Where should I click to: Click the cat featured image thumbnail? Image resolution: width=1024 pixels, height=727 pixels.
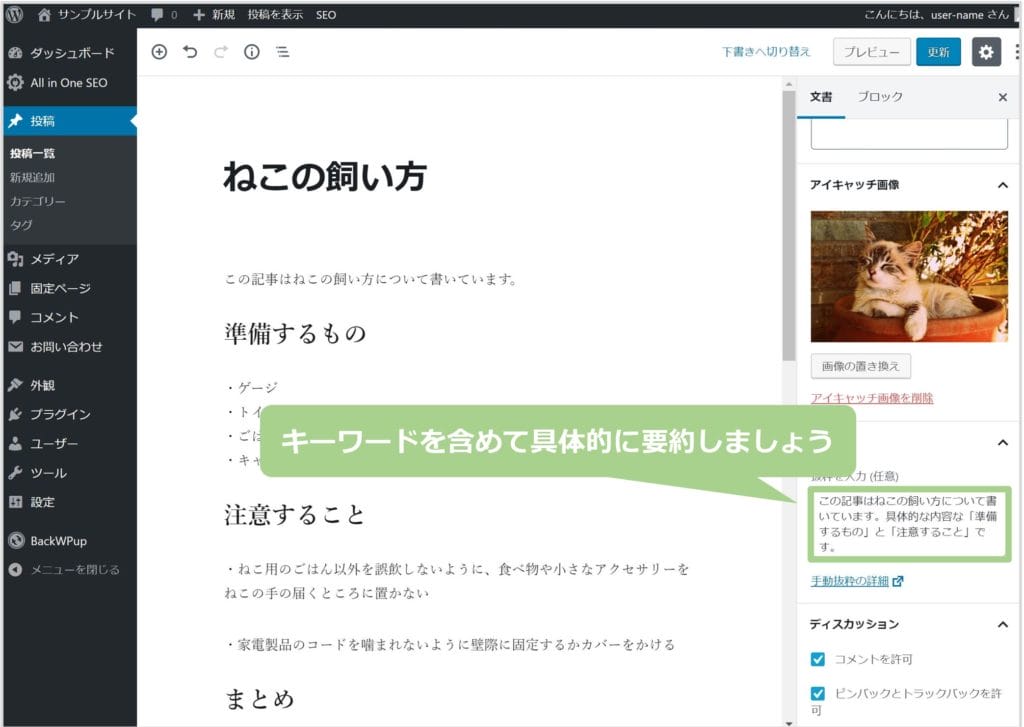(909, 276)
